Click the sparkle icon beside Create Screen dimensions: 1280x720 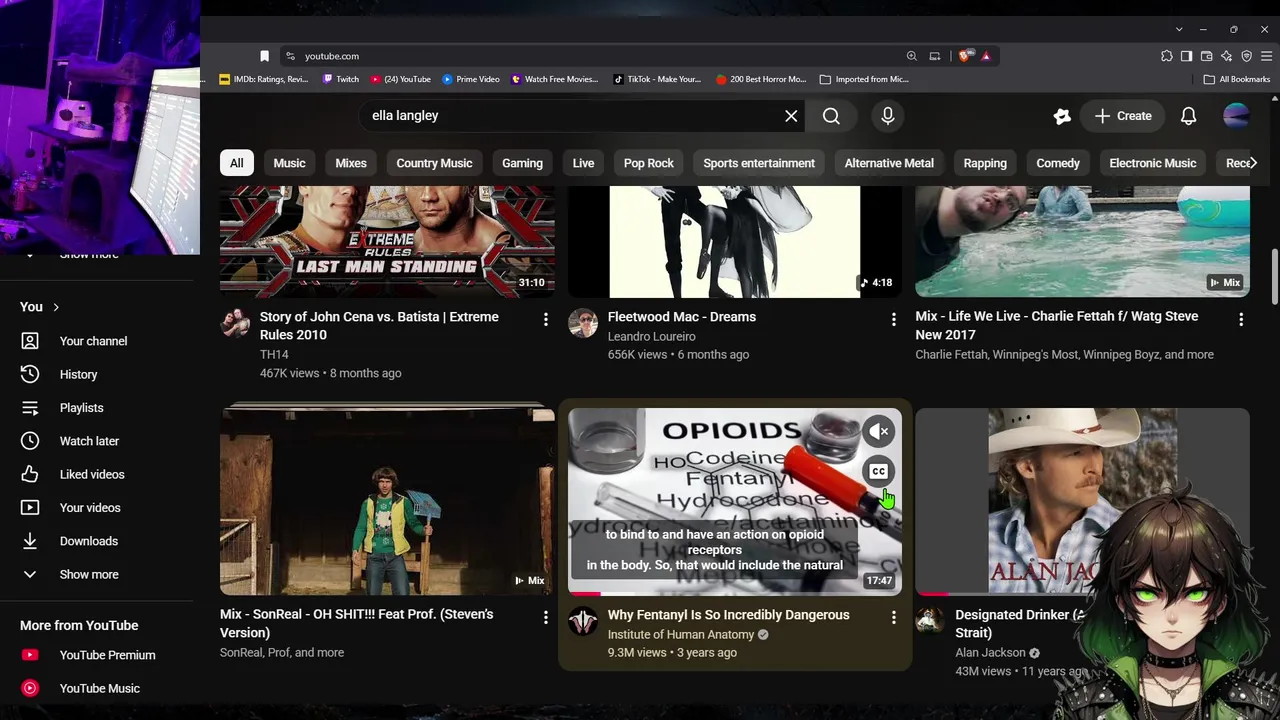pos(1062,116)
